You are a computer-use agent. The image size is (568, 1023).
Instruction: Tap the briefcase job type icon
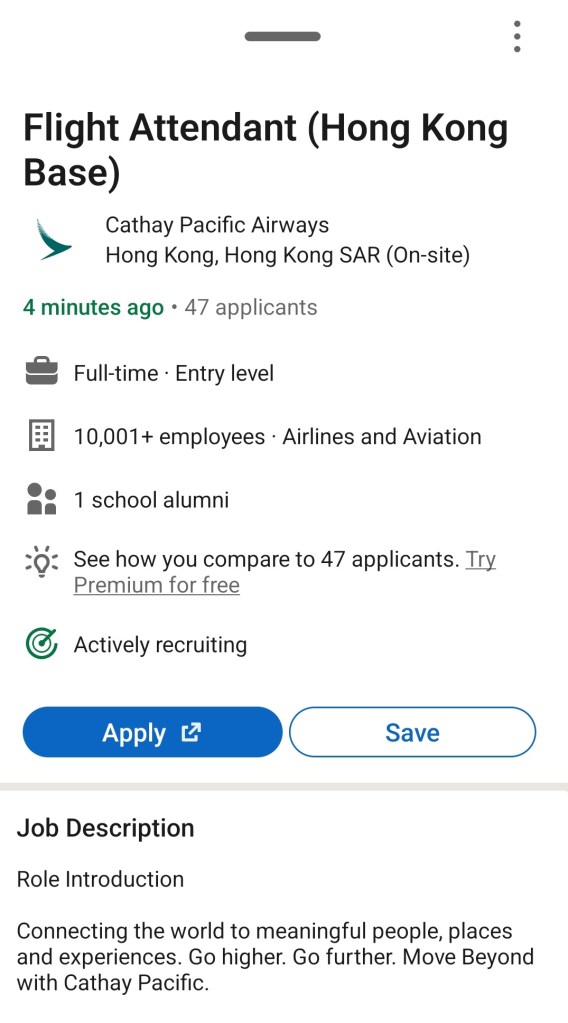point(42,373)
